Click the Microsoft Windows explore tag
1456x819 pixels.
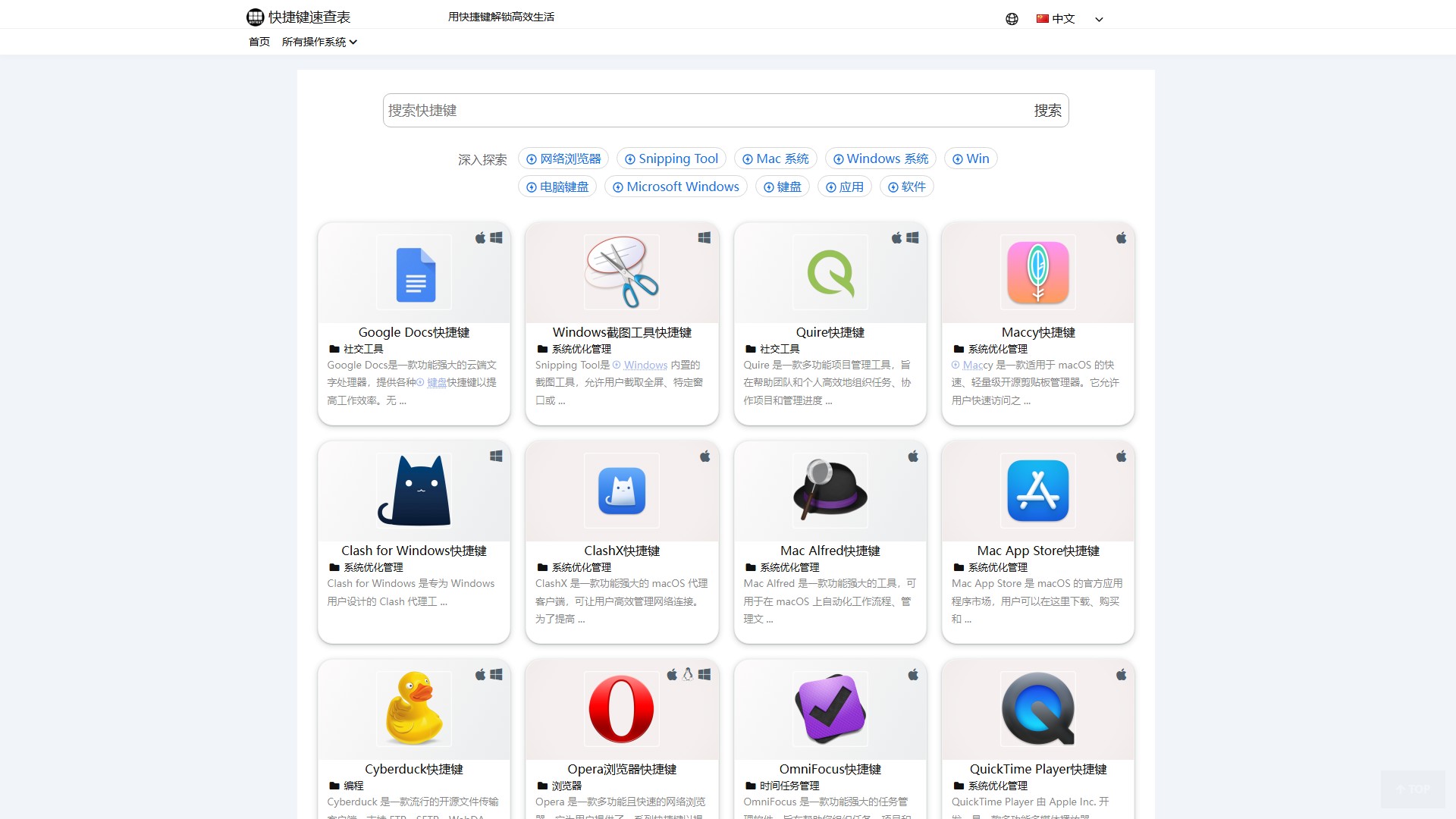click(x=676, y=187)
